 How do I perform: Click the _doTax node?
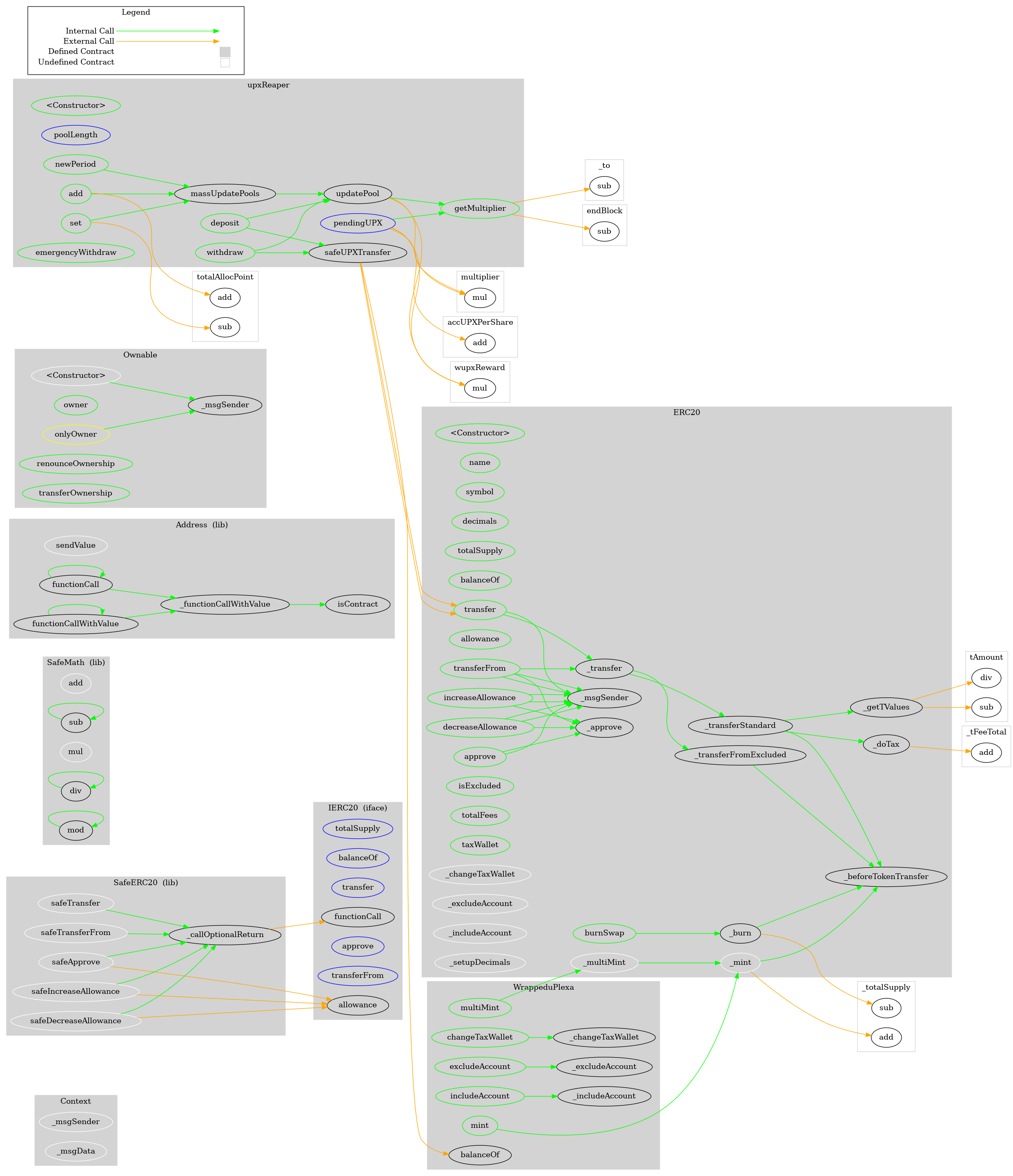[886, 744]
